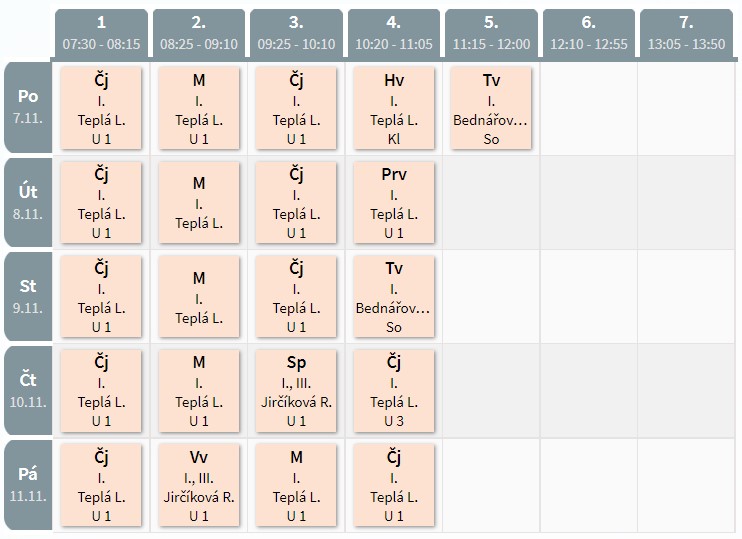Viewport: 742px width, 539px height.
Task: Click the Prv lesson on Tuesday
Action: tap(394, 203)
